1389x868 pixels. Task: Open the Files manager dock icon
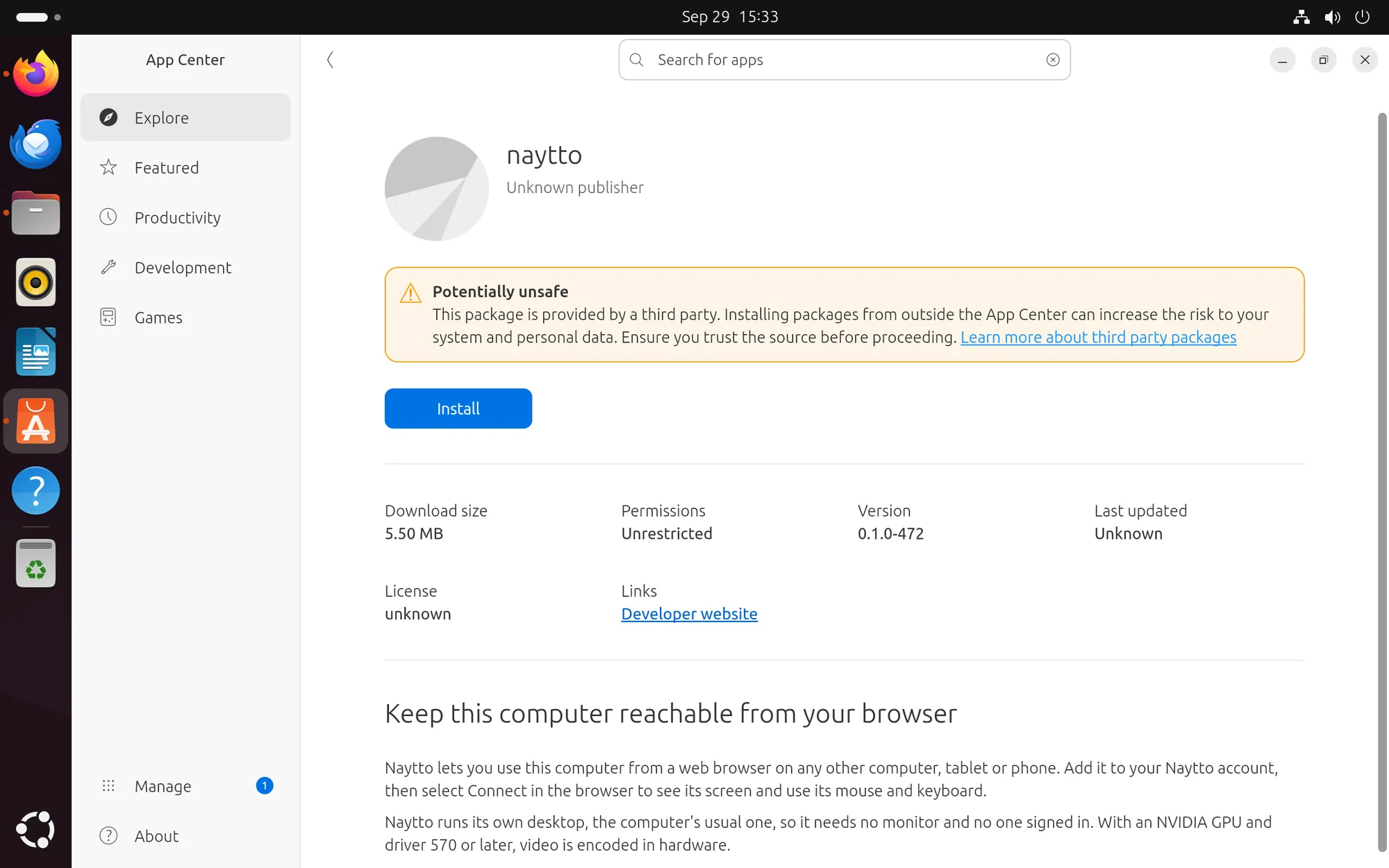point(35,213)
